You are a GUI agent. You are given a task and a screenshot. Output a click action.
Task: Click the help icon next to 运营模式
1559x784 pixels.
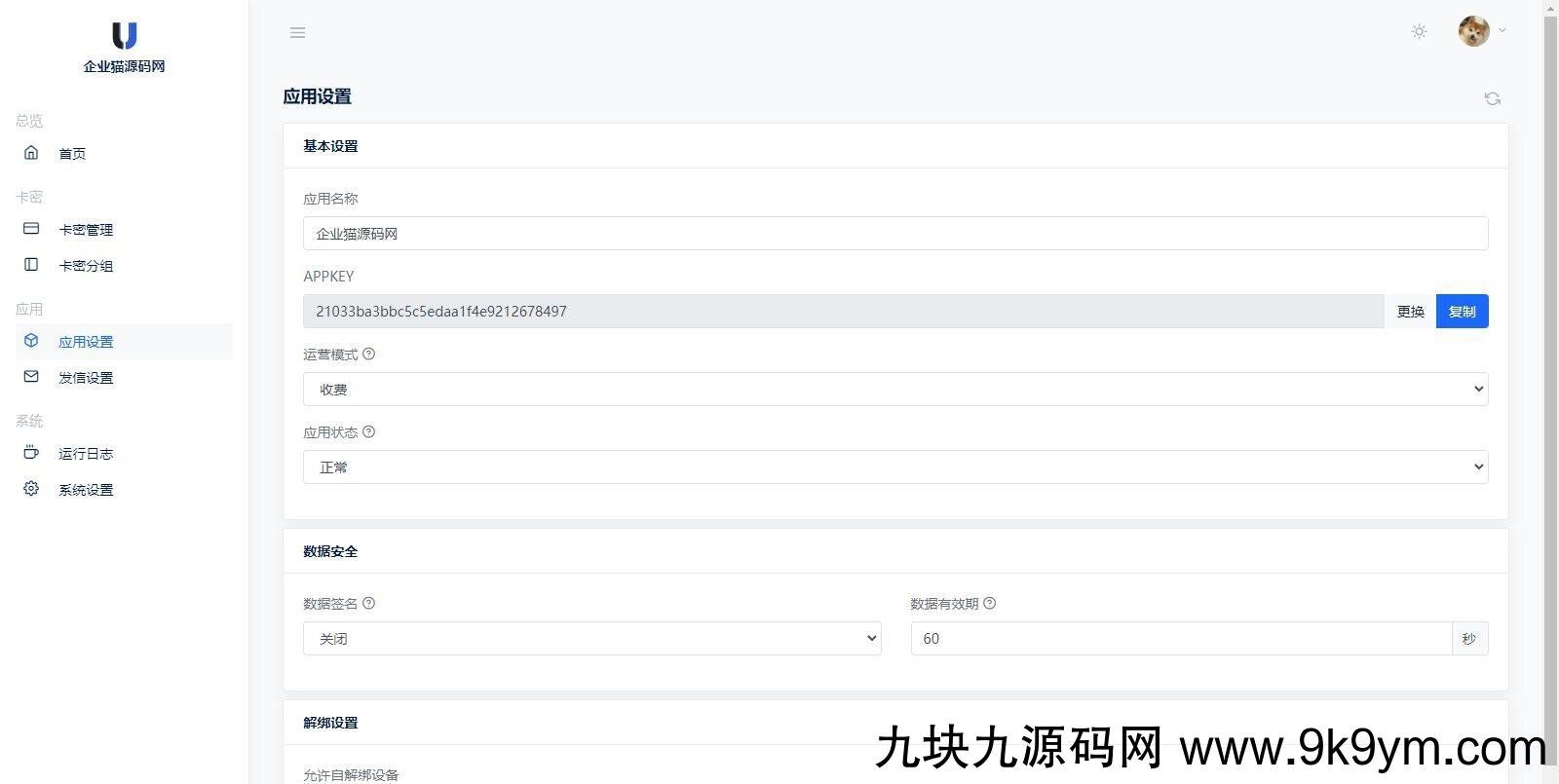pyautogui.click(x=369, y=355)
